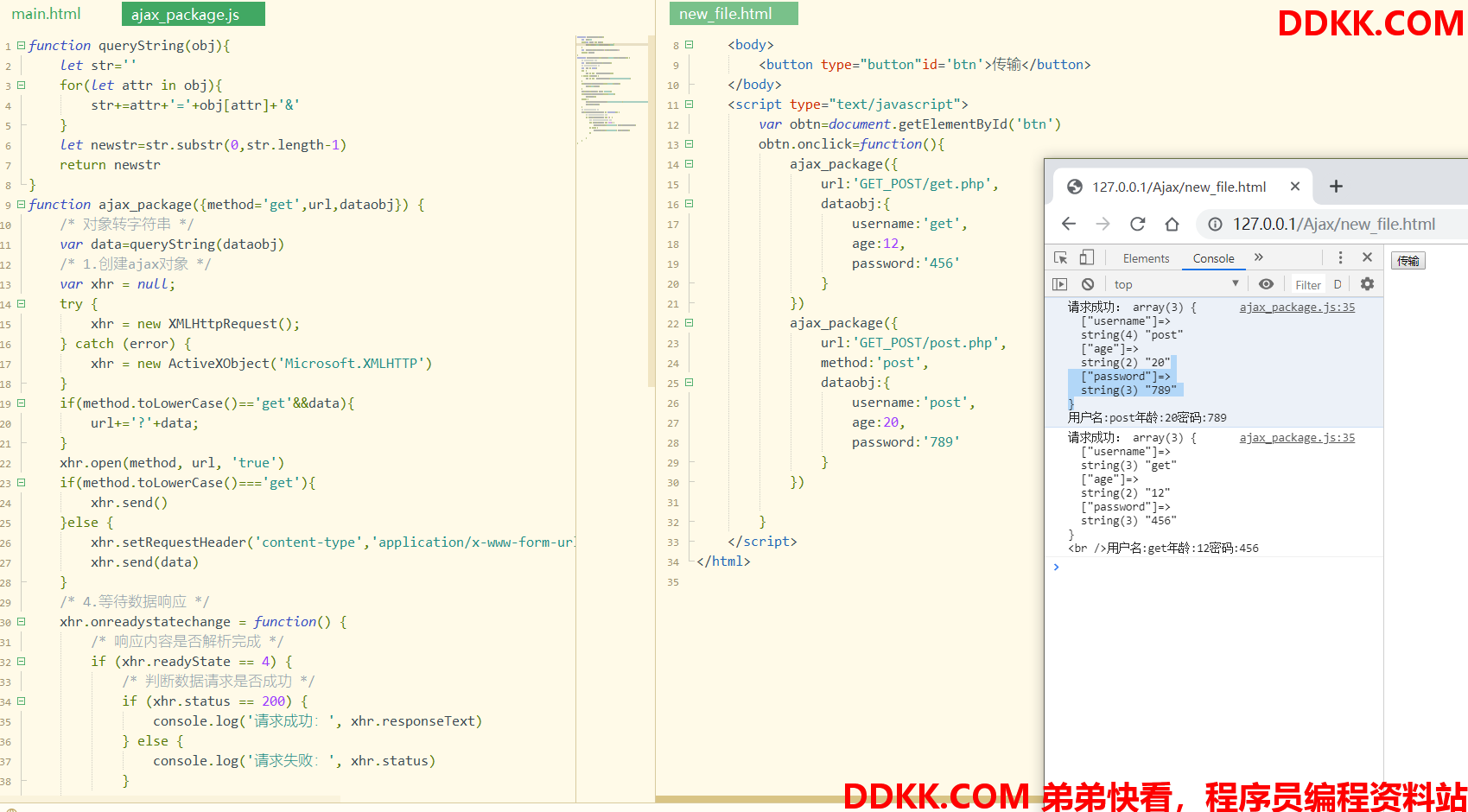The image size is (1468, 812).
Task: Switch to the Console tab
Action: [x=1213, y=258]
